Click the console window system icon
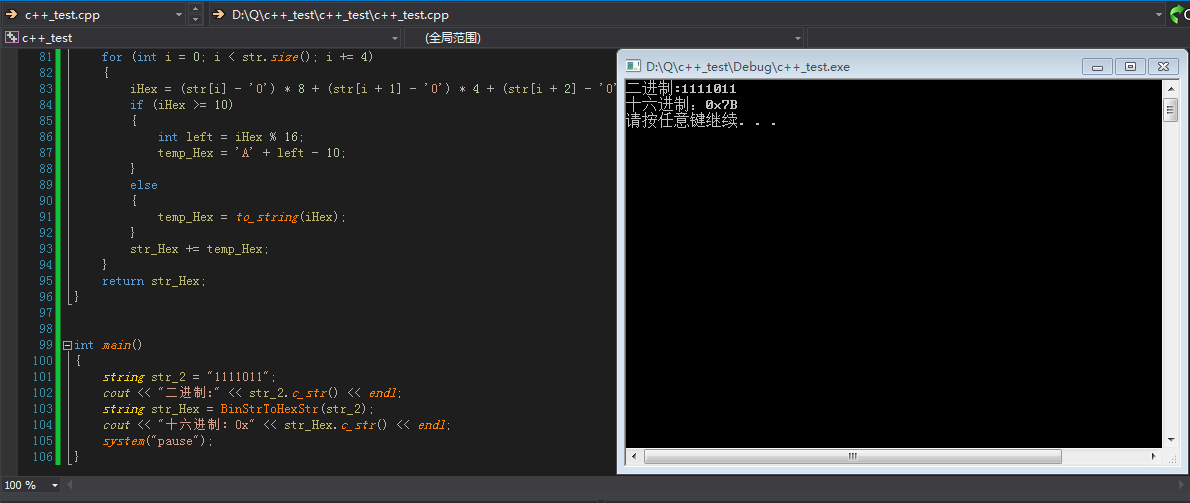The image size is (1190, 503). (x=633, y=67)
